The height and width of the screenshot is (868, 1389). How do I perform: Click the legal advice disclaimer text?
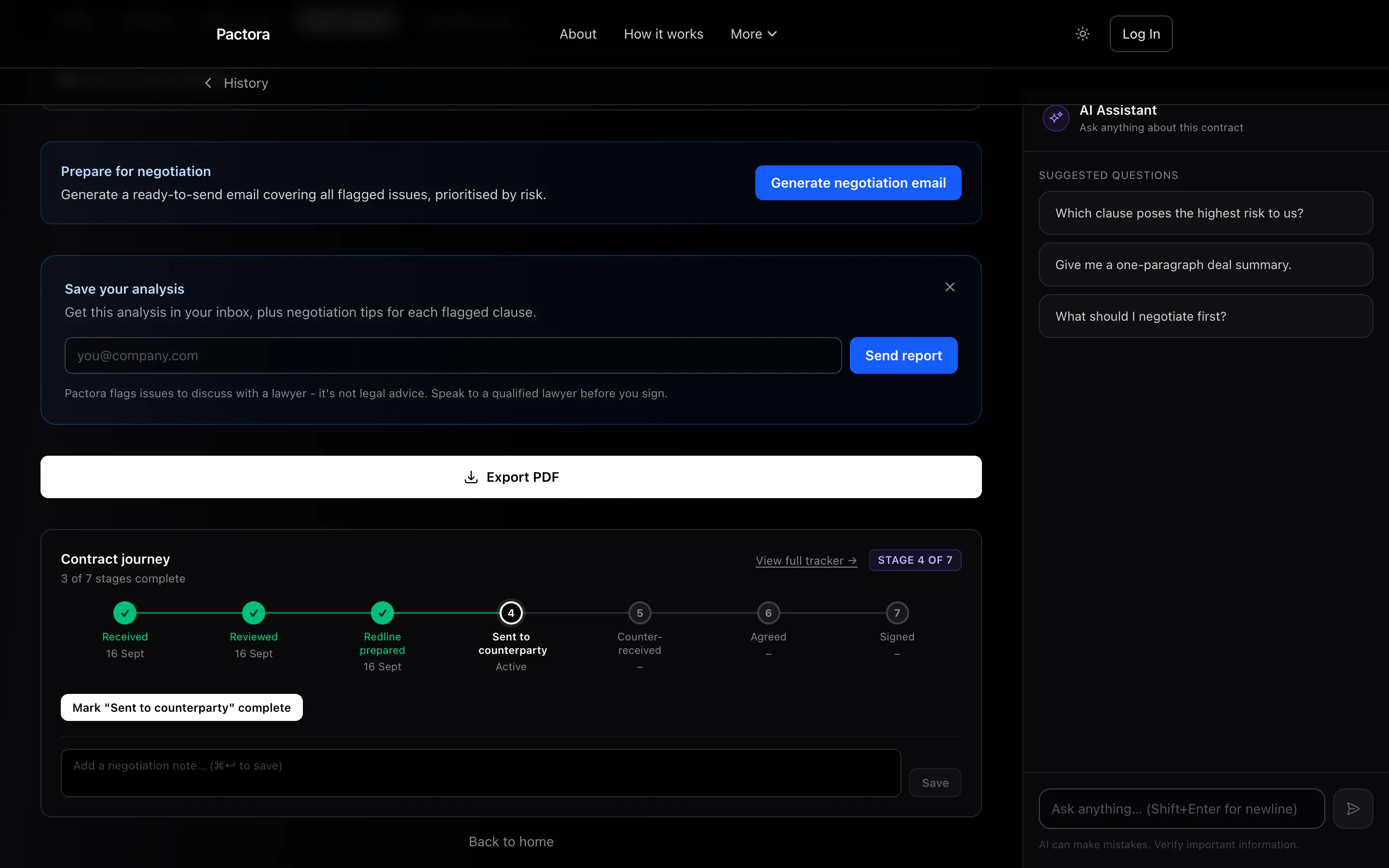pyautogui.click(x=366, y=393)
